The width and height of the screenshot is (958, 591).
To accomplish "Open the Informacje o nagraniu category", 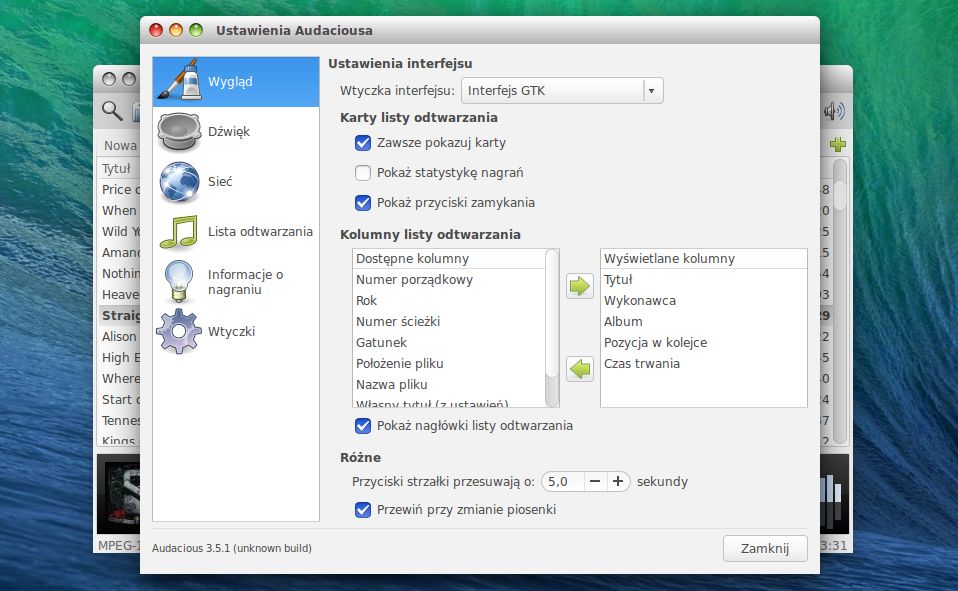I will [236, 282].
